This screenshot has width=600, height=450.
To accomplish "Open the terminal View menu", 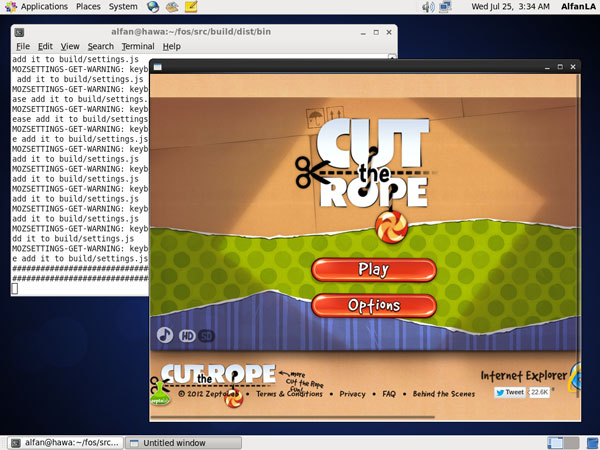I will coord(70,46).
